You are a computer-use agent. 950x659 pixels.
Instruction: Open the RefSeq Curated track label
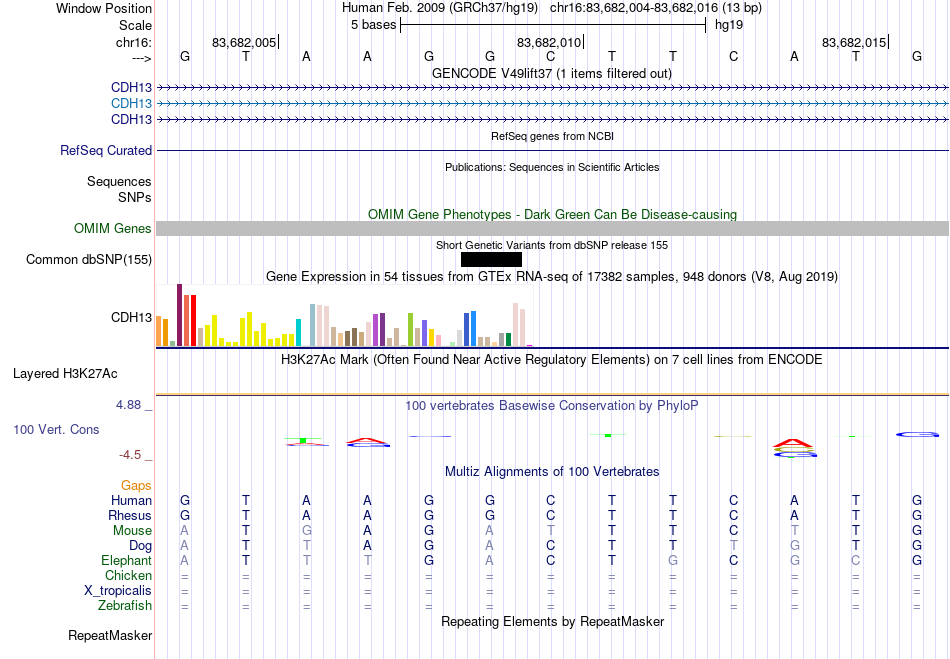106,150
